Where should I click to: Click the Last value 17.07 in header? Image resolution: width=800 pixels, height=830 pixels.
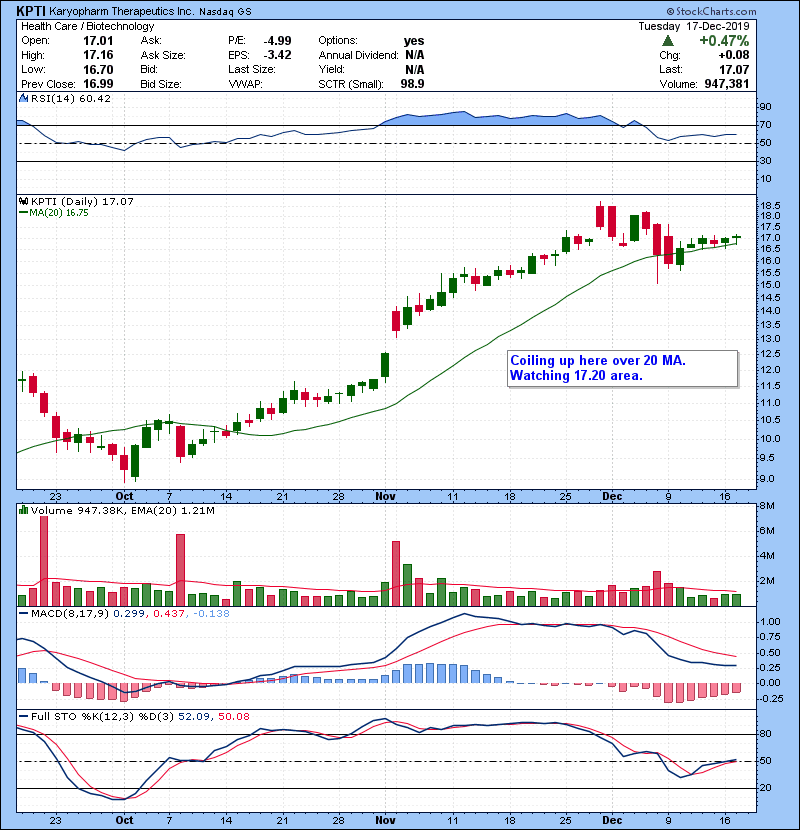tap(734, 69)
